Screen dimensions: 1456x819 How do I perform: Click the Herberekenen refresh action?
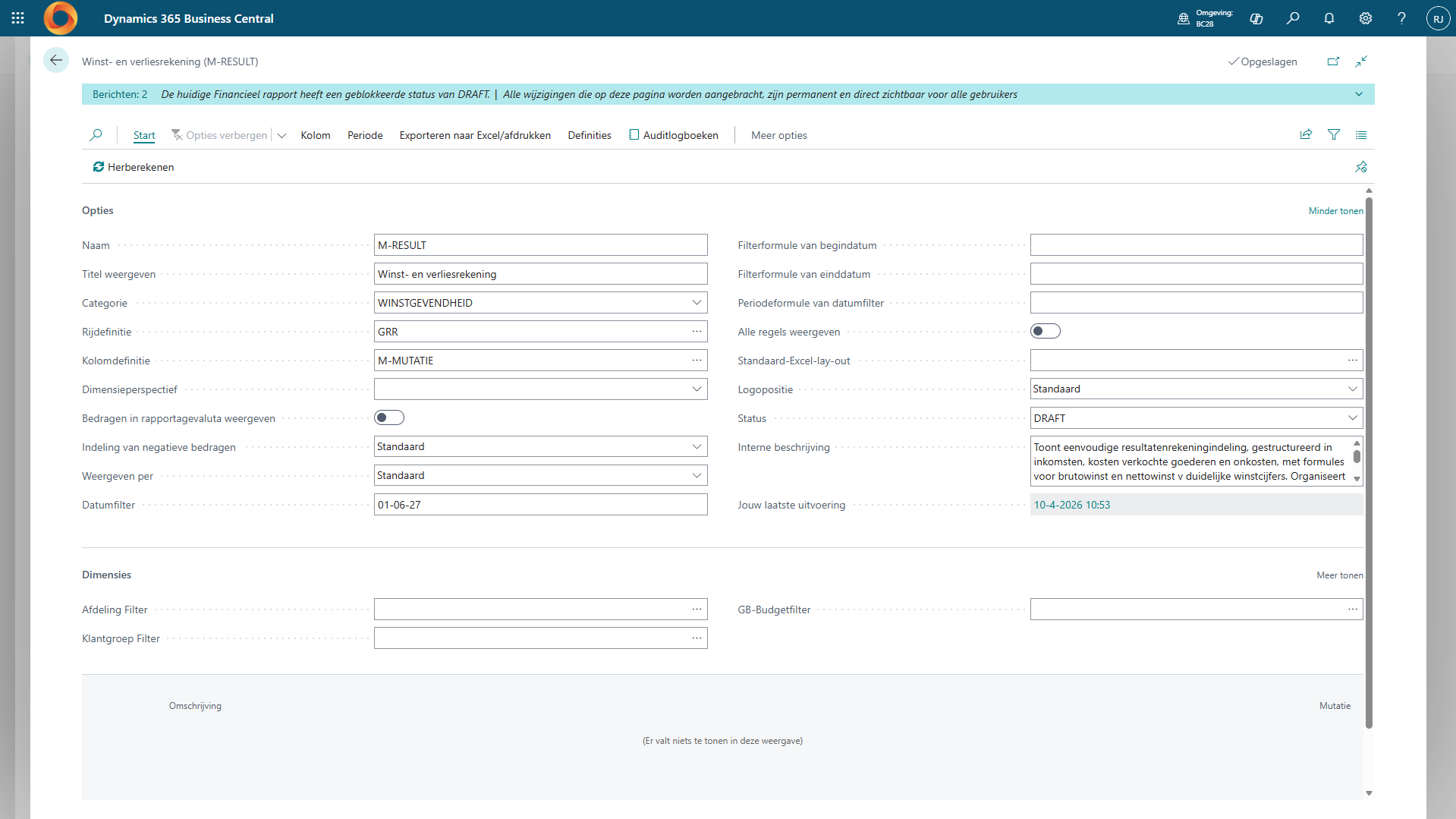point(134,167)
